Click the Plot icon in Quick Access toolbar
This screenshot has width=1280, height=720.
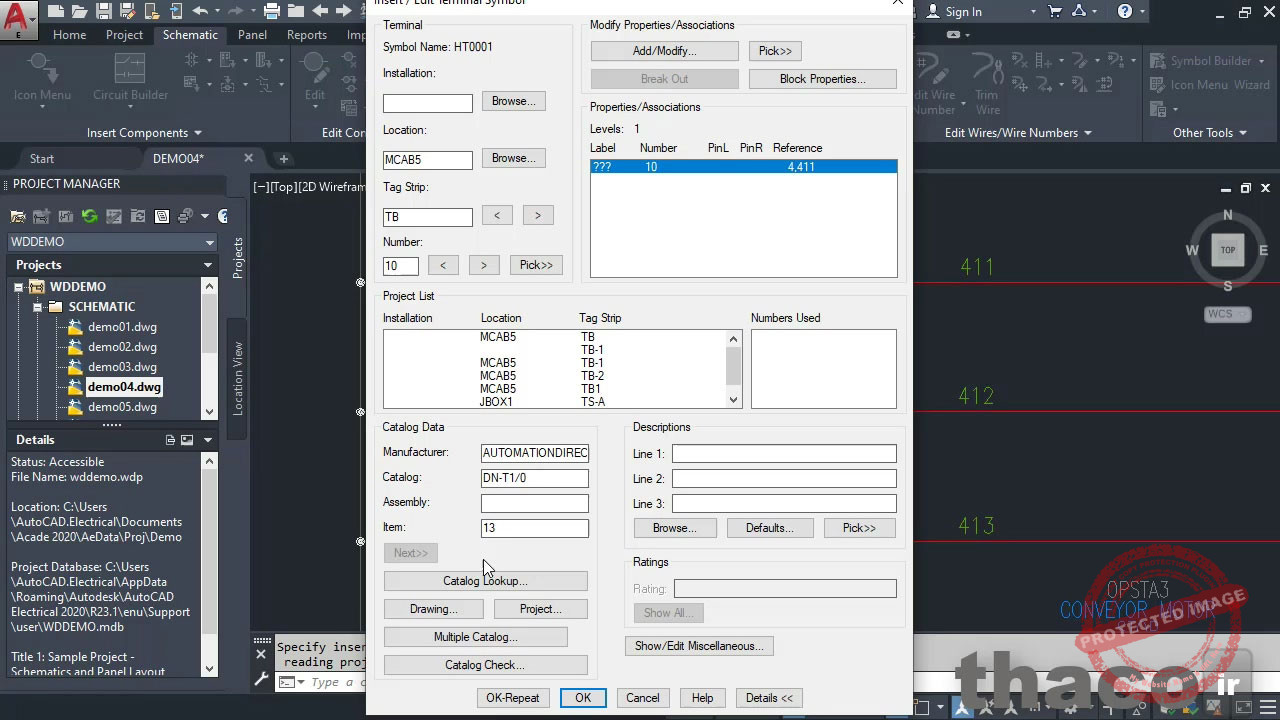(x=272, y=11)
